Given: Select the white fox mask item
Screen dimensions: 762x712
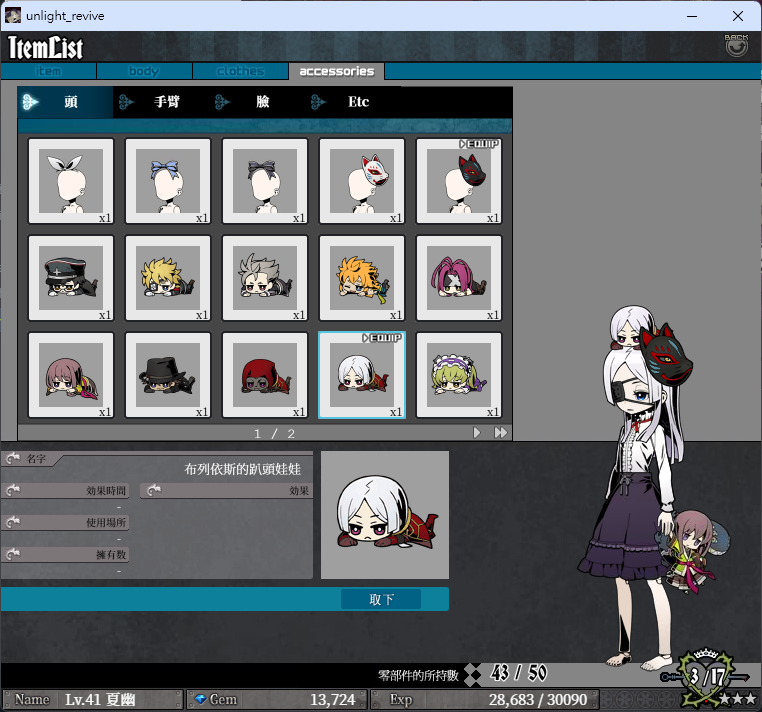Looking at the screenshot, I should 362,181.
